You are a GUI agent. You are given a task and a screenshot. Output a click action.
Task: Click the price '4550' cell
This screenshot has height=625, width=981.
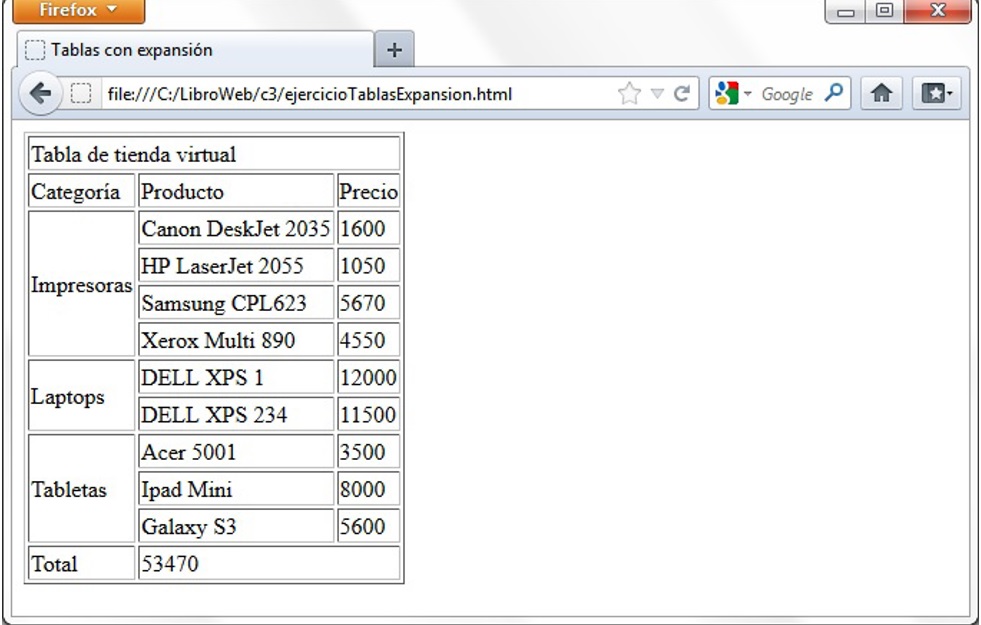pos(369,340)
